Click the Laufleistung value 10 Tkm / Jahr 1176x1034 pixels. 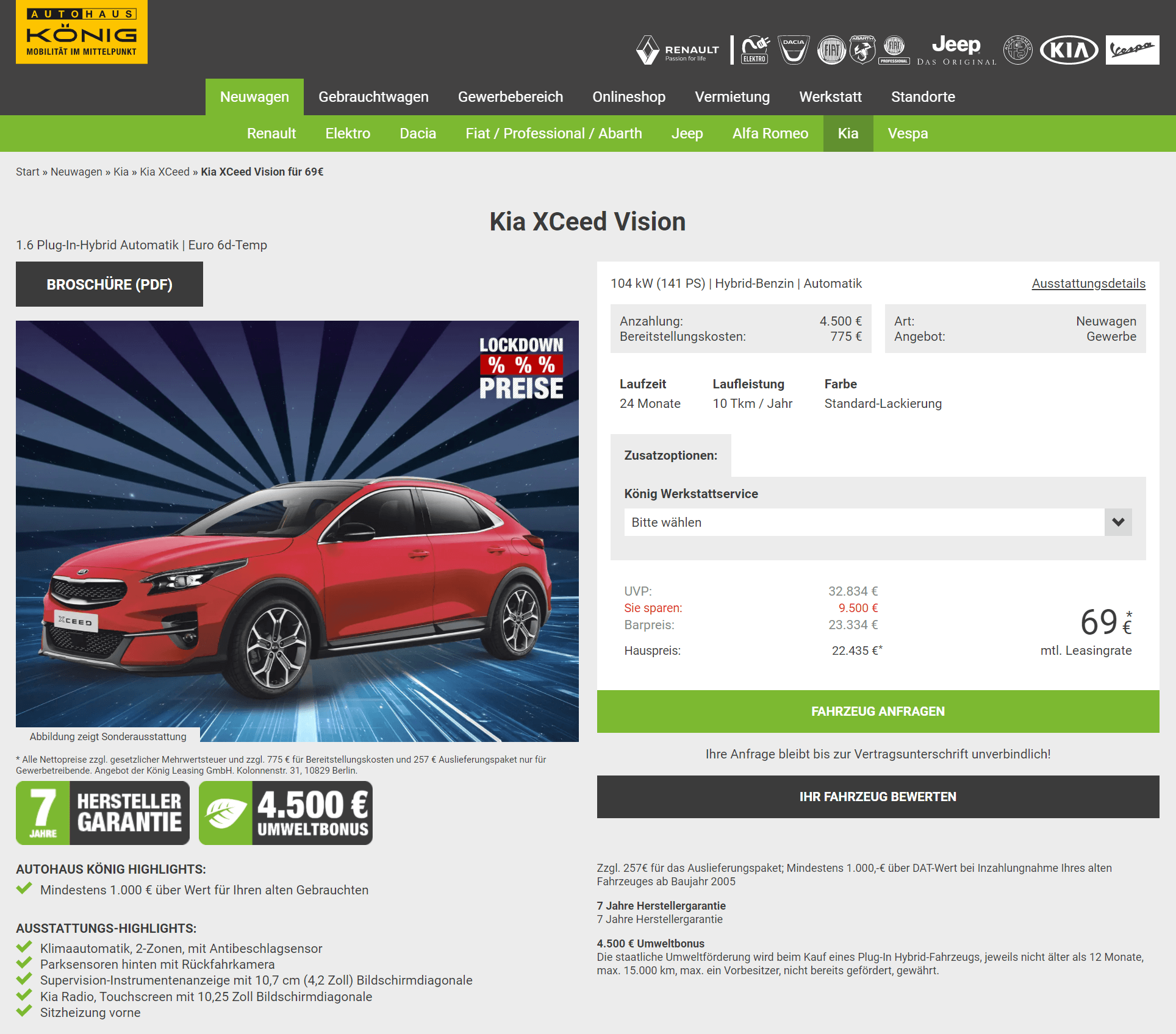click(x=753, y=404)
